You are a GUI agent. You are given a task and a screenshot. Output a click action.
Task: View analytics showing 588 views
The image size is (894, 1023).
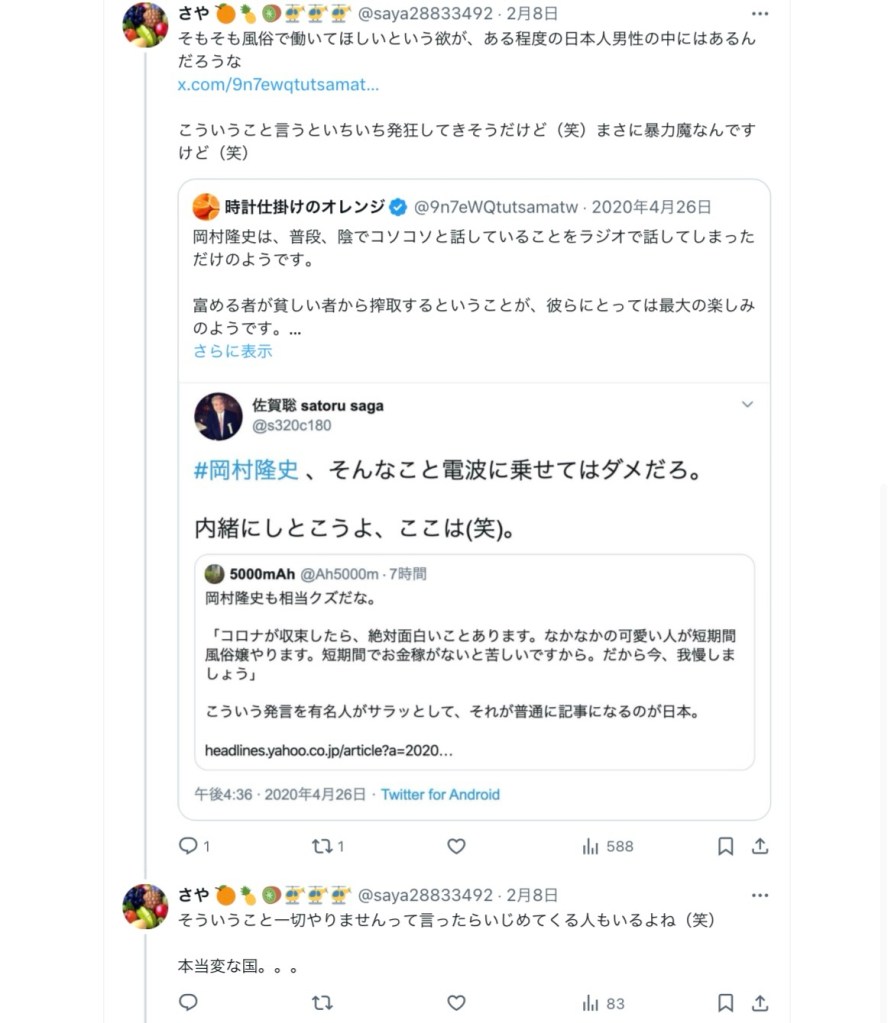607,846
